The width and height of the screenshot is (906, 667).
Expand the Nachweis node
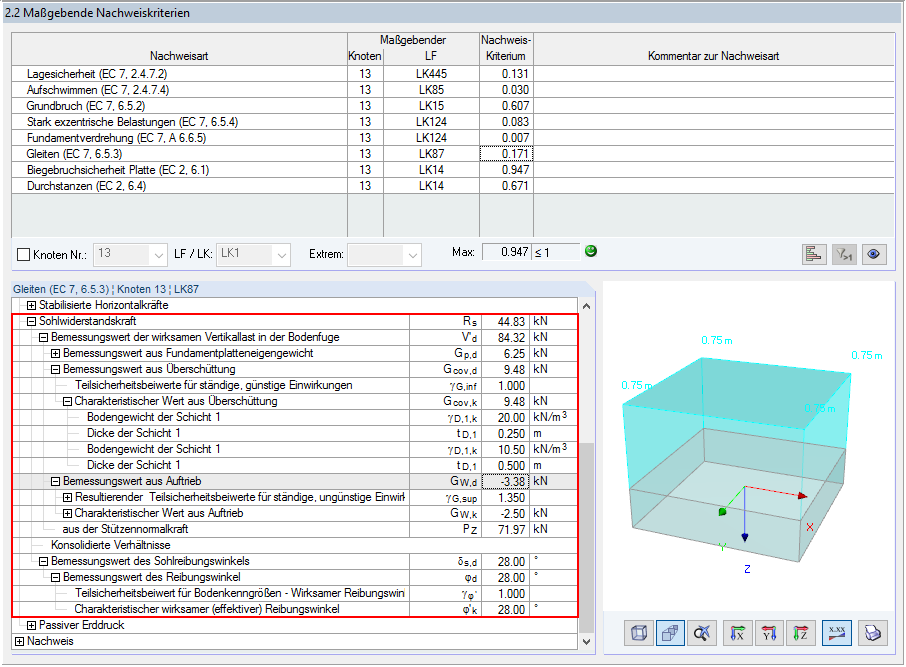[20, 642]
